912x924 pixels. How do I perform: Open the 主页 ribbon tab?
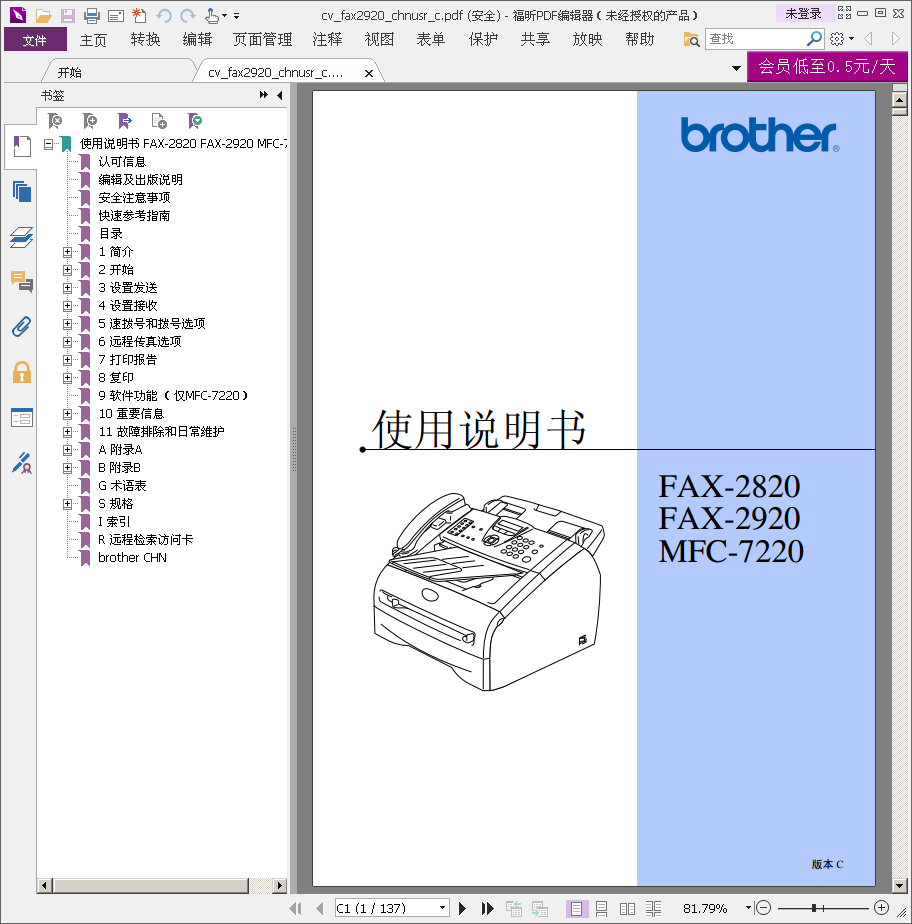[94, 40]
